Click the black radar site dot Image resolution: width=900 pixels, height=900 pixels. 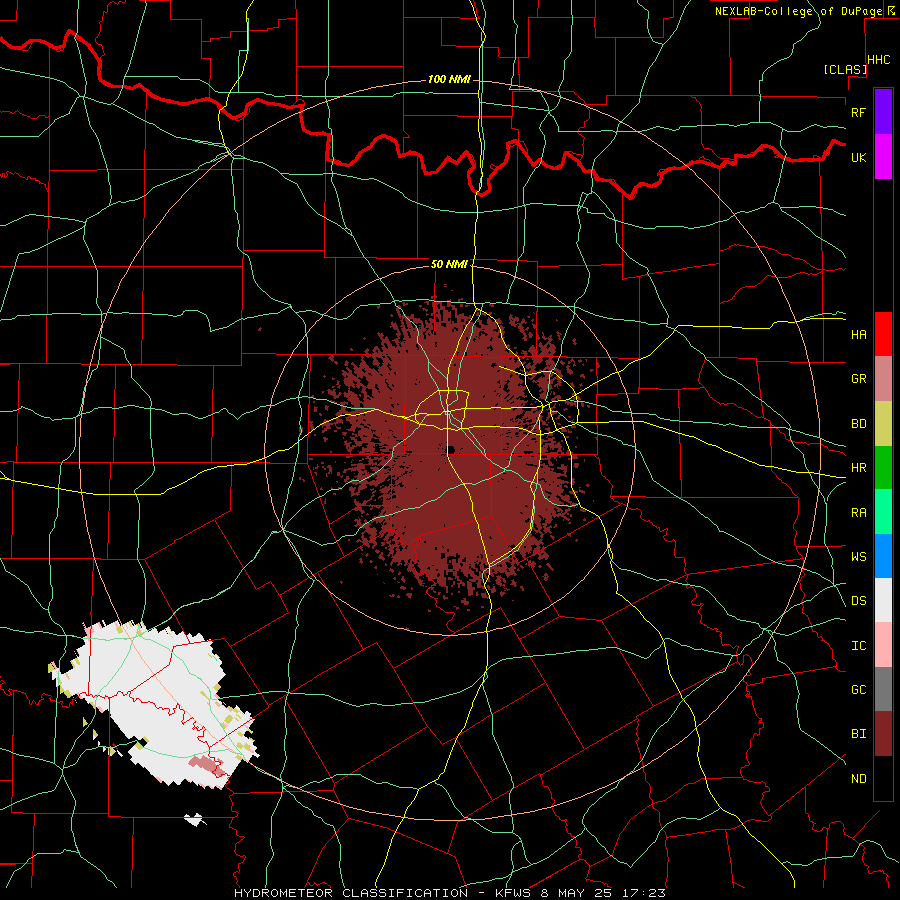click(x=451, y=449)
